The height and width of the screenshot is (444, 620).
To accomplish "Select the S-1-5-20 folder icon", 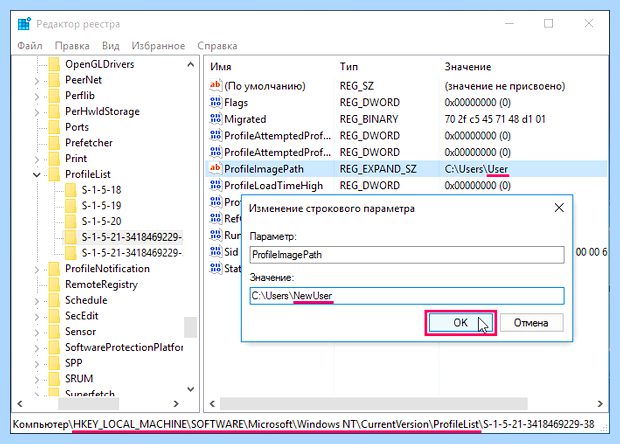I will [71, 221].
